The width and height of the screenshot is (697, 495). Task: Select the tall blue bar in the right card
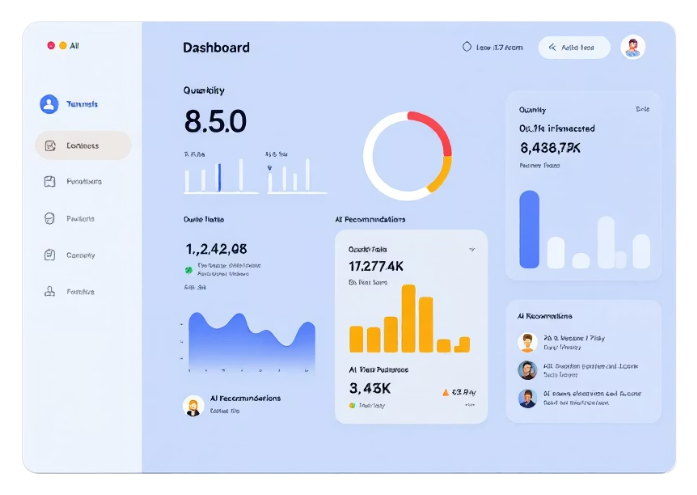click(x=529, y=229)
